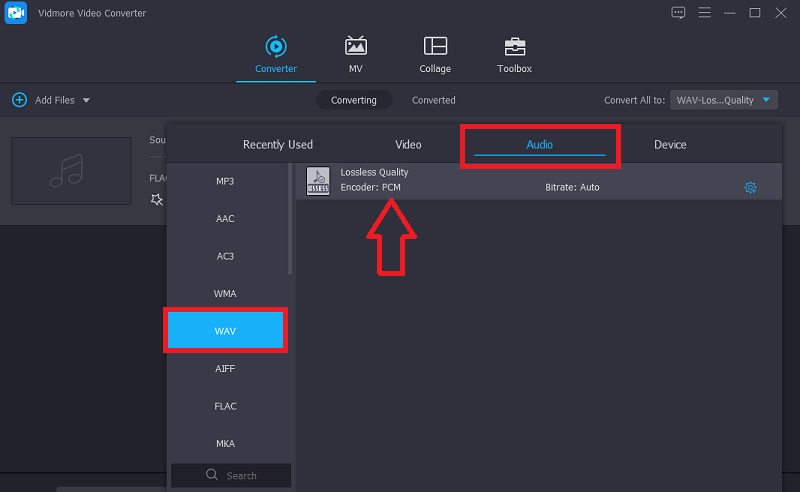Viewport: 800px width, 492px height.
Task: Choose AAC from the format list
Action: coord(225,218)
